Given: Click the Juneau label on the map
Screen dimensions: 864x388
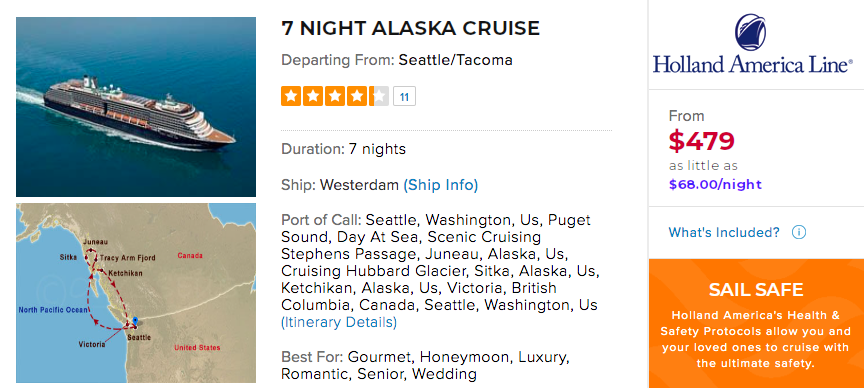Looking at the screenshot, I should tap(95, 242).
